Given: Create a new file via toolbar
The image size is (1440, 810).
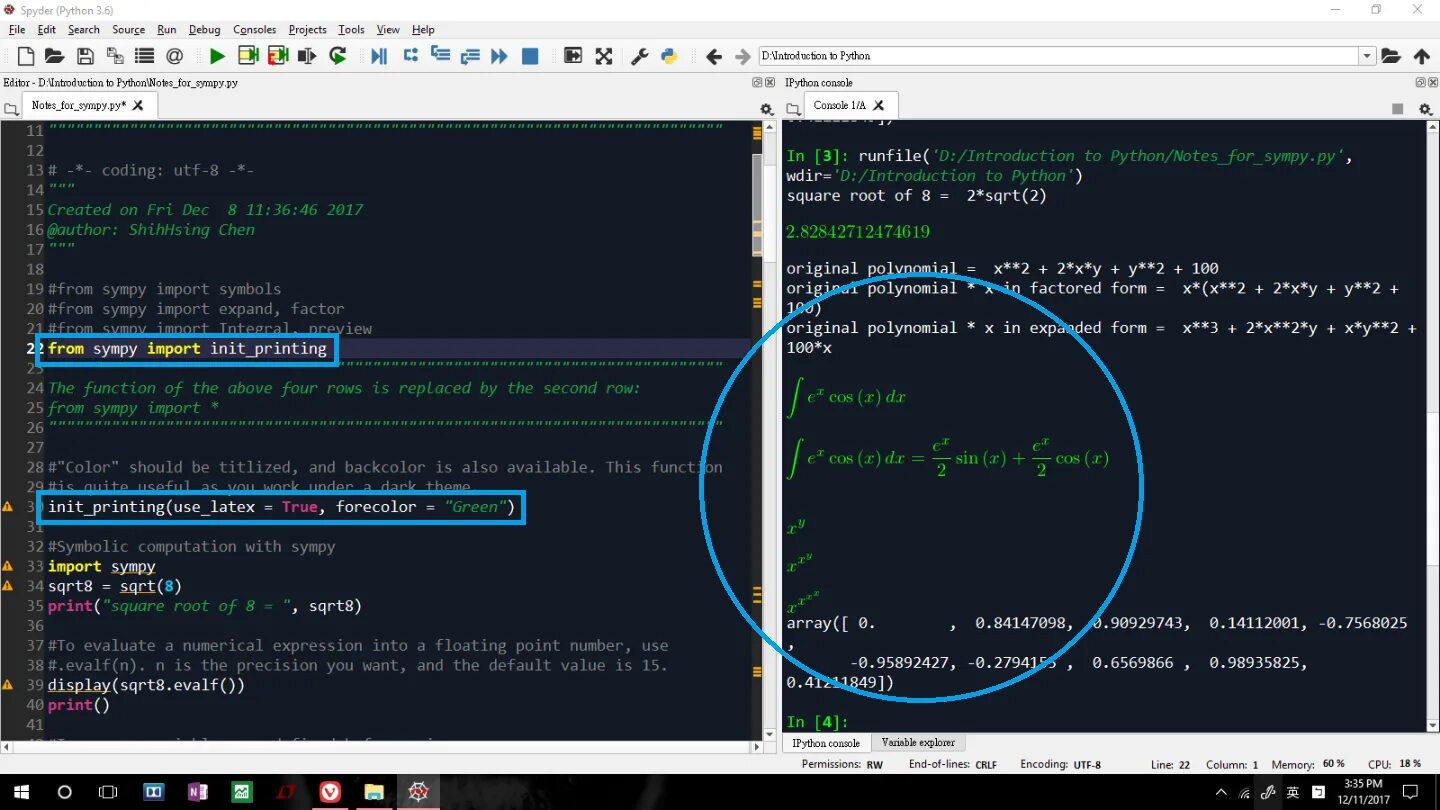Looking at the screenshot, I should click(25, 56).
